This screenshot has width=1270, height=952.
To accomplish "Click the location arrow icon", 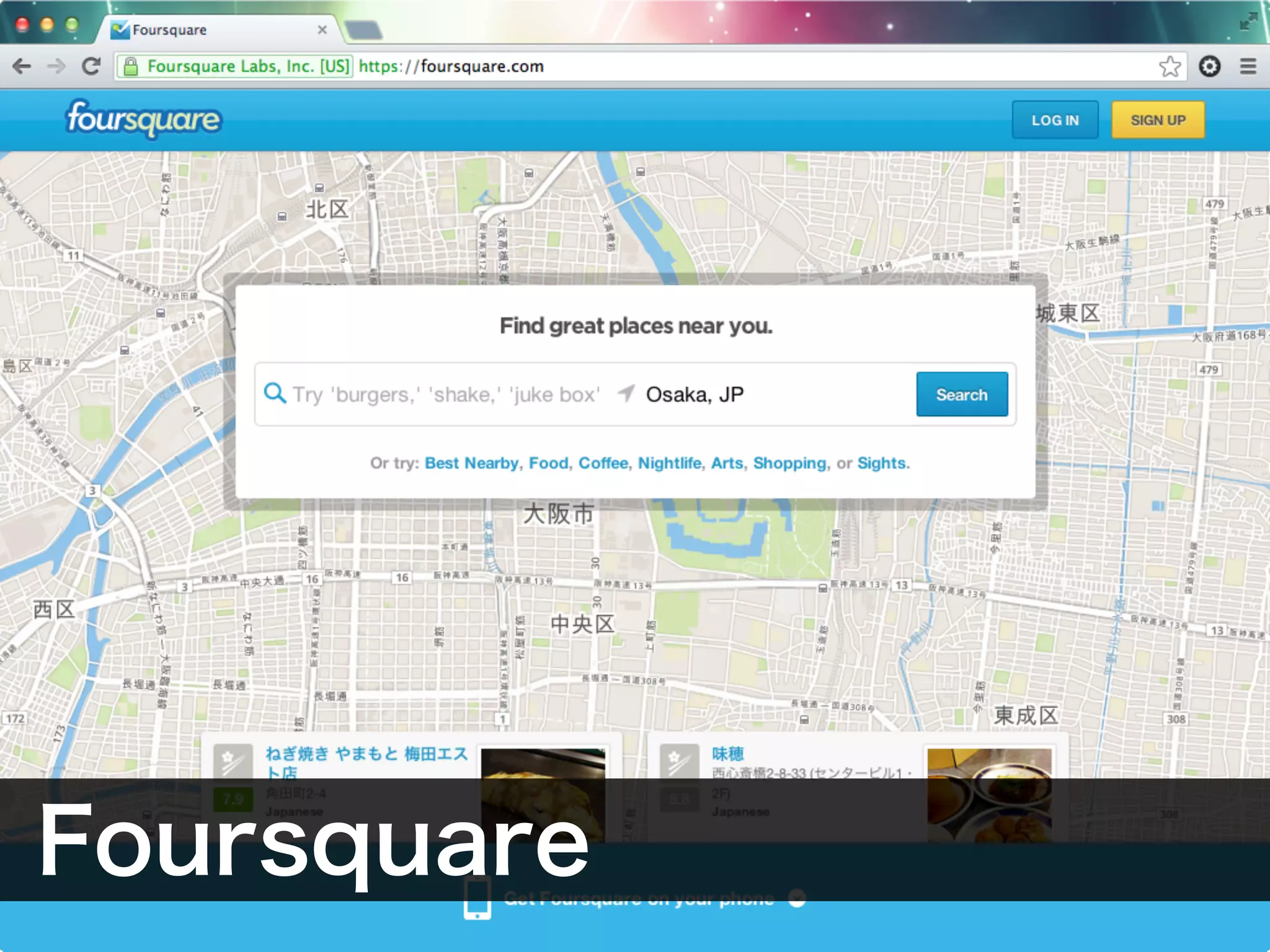I will pyautogui.click(x=626, y=393).
